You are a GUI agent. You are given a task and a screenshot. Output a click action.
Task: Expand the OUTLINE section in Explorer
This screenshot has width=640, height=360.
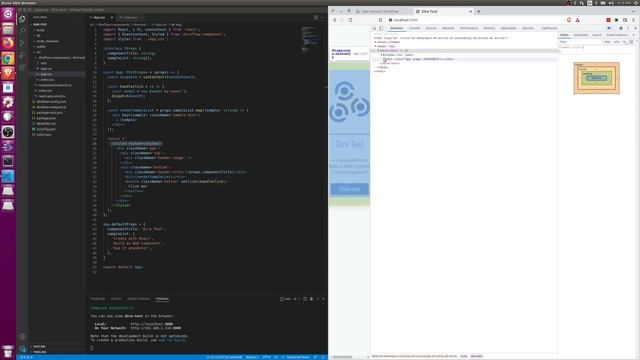(x=39, y=347)
